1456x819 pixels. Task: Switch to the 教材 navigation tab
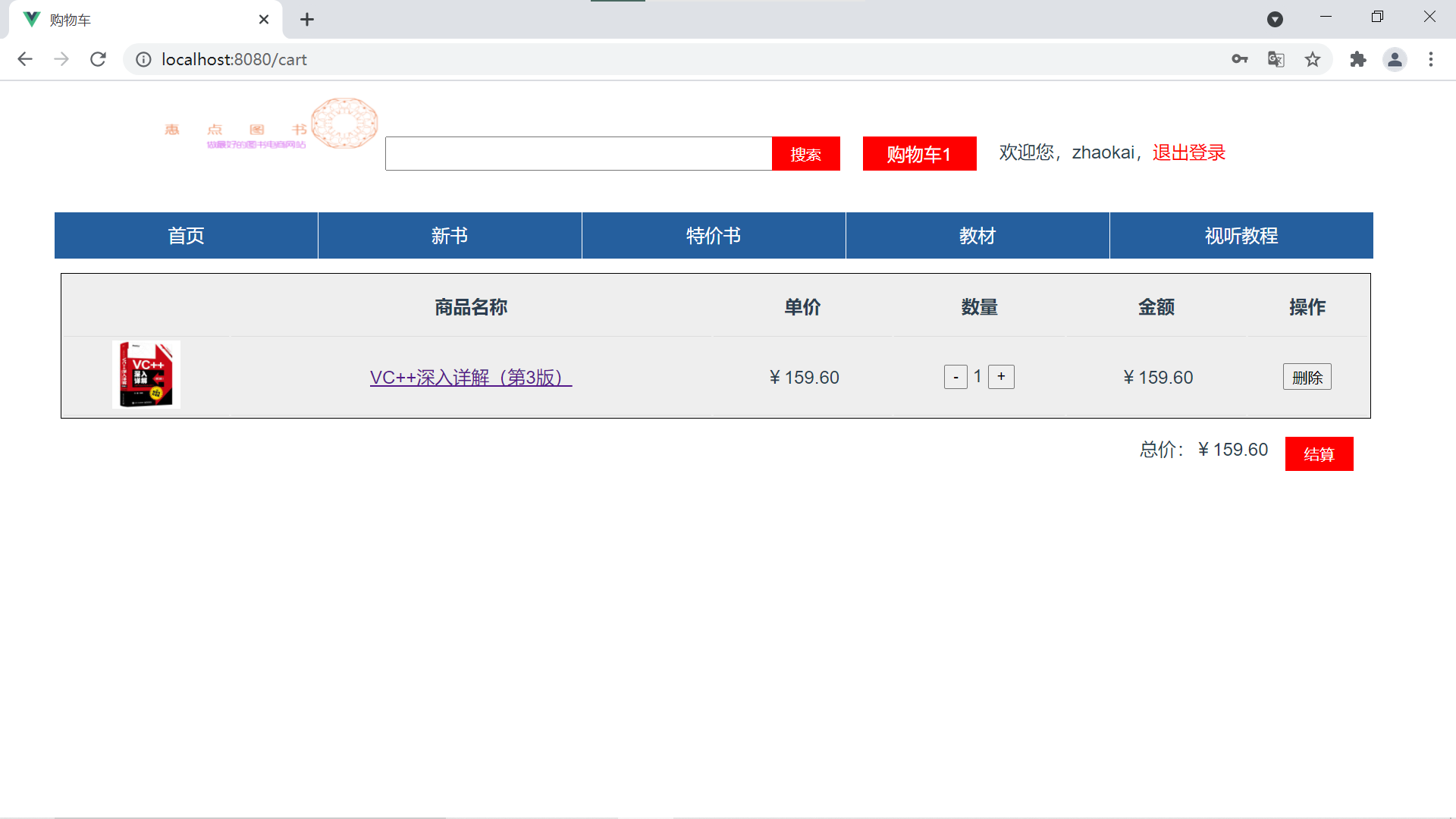point(977,235)
